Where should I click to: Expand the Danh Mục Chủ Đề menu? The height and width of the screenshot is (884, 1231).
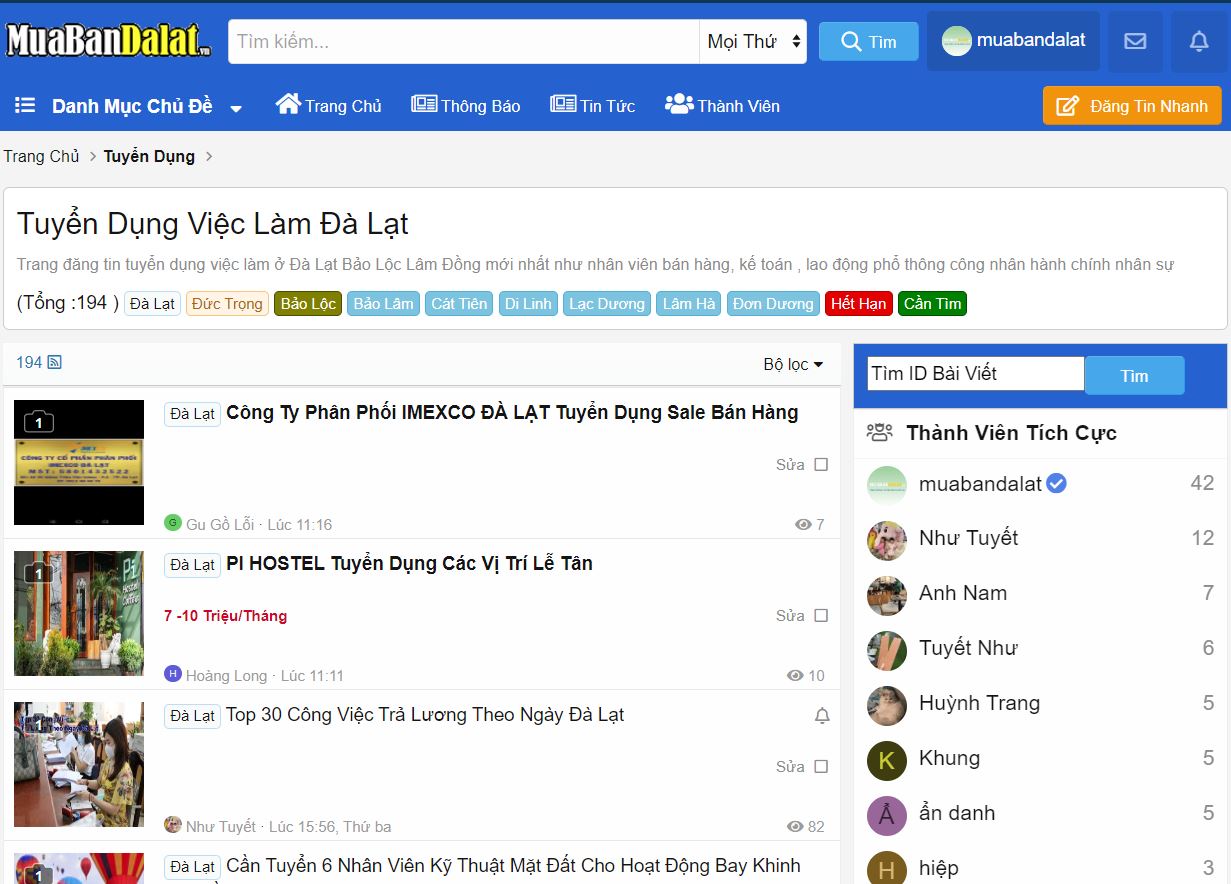click(130, 106)
